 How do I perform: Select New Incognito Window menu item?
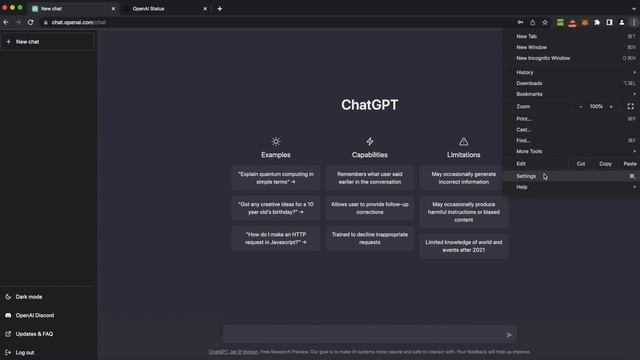point(571,58)
